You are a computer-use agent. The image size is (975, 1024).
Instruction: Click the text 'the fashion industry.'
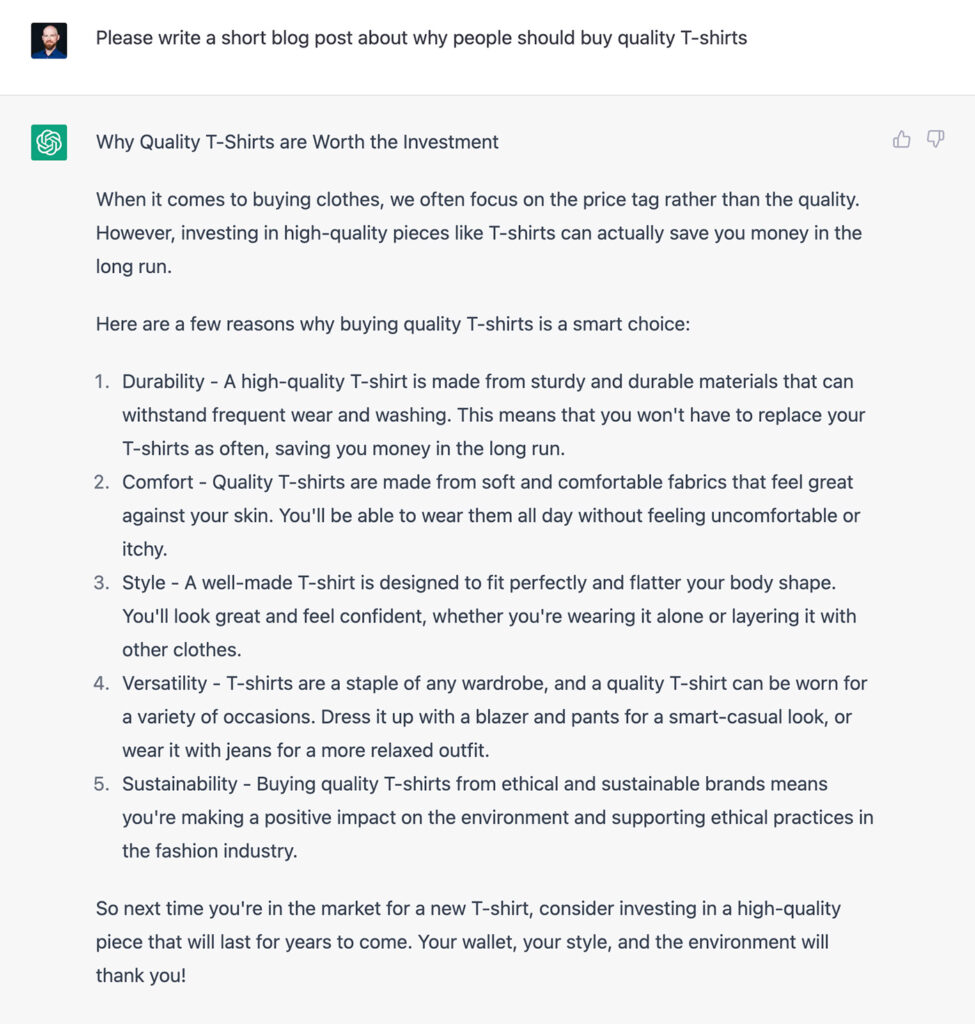(210, 851)
